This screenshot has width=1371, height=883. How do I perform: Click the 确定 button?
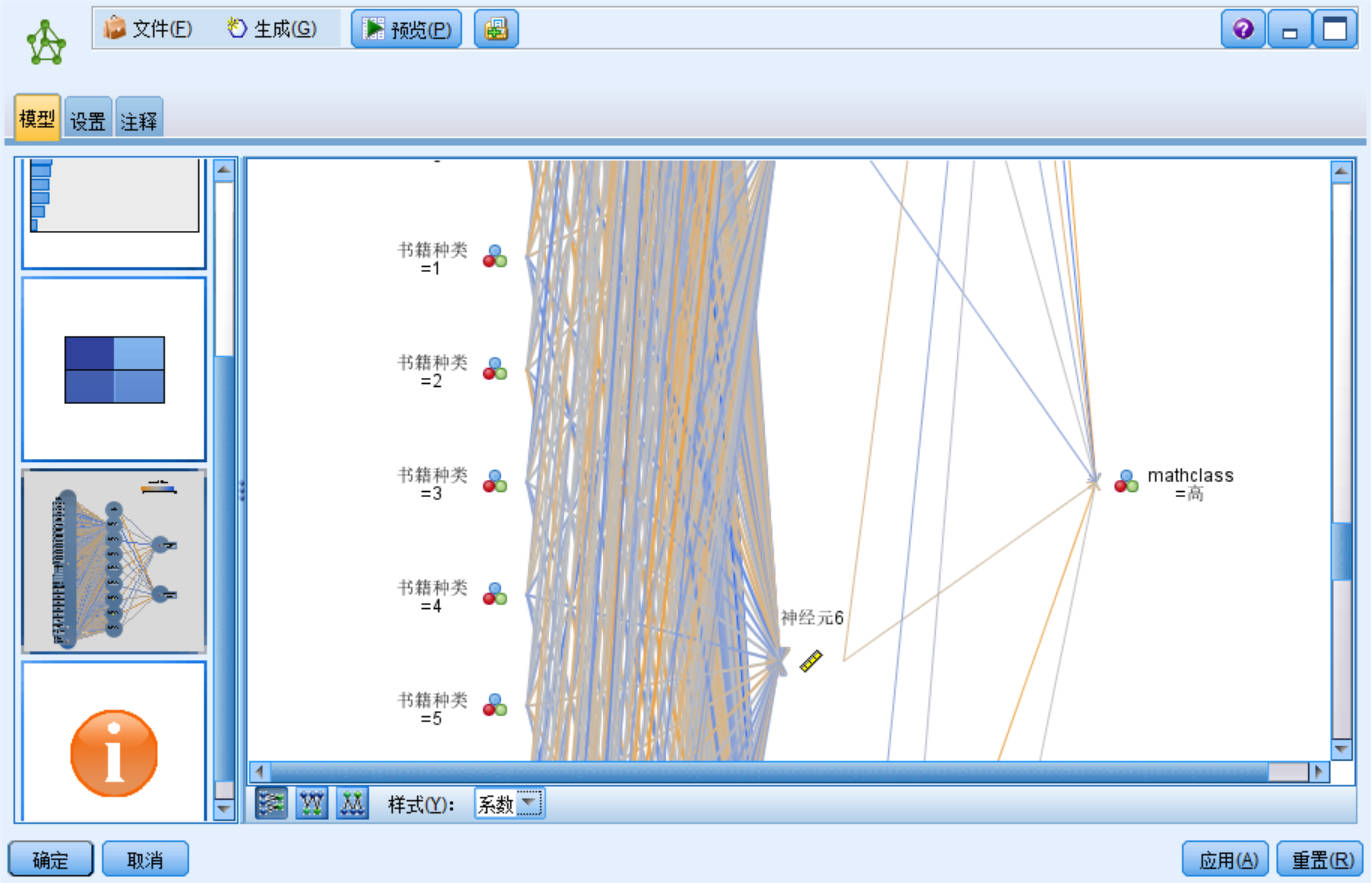pyautogui.click(x=51, y=859)
